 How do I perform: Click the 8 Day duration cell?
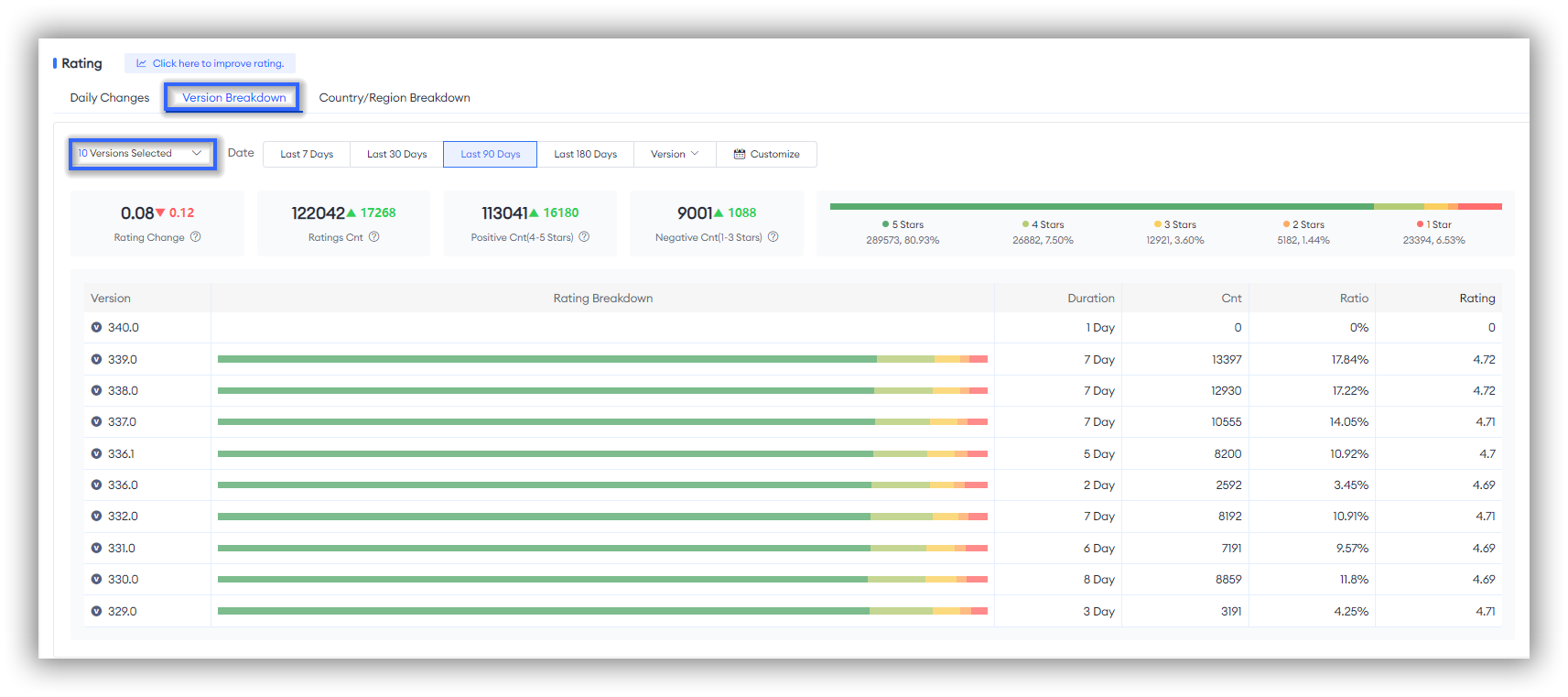tap(1098, 579)
